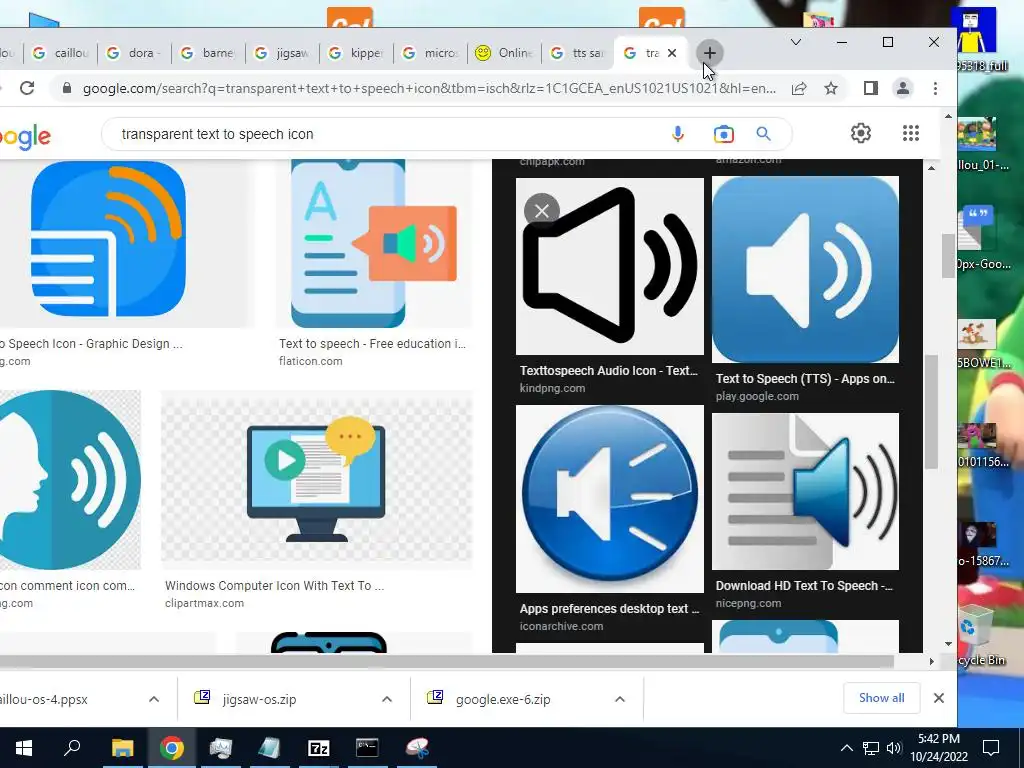Open Google quick settings gear
Image resolution: width=1024 pixels, height=768 pixels.
click(x=861, y=133)
